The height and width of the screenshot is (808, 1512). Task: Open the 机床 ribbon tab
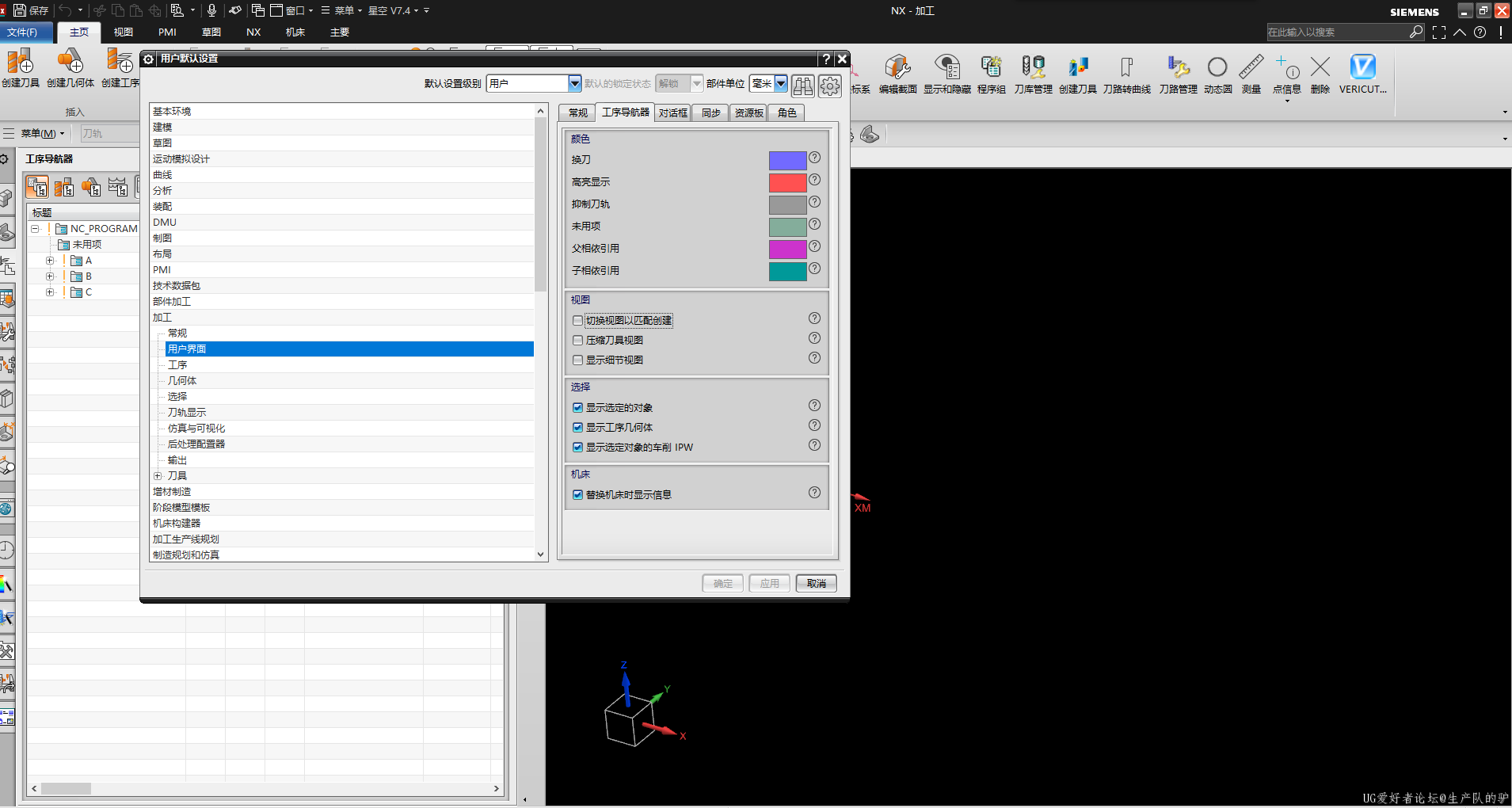pyautogui.click(x=295, y=32)
